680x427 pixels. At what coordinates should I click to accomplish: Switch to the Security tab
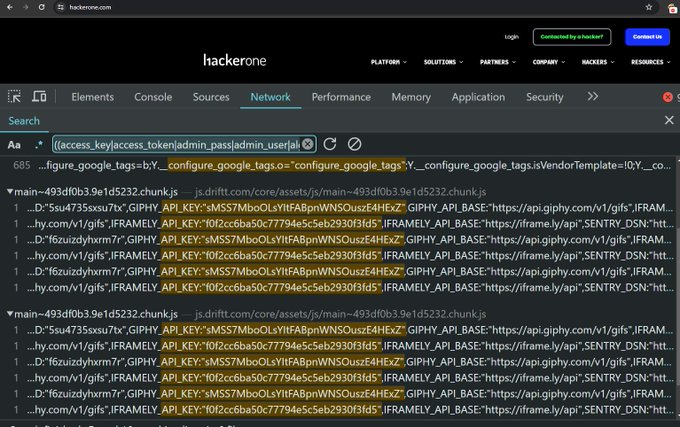(544, 97)
